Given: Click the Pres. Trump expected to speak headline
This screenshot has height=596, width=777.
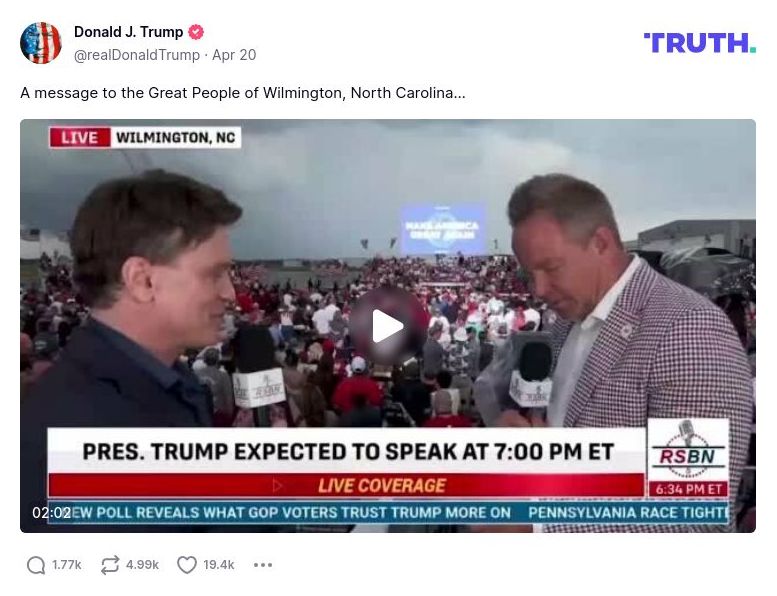Looking at the screenshot, I should 348,451.
